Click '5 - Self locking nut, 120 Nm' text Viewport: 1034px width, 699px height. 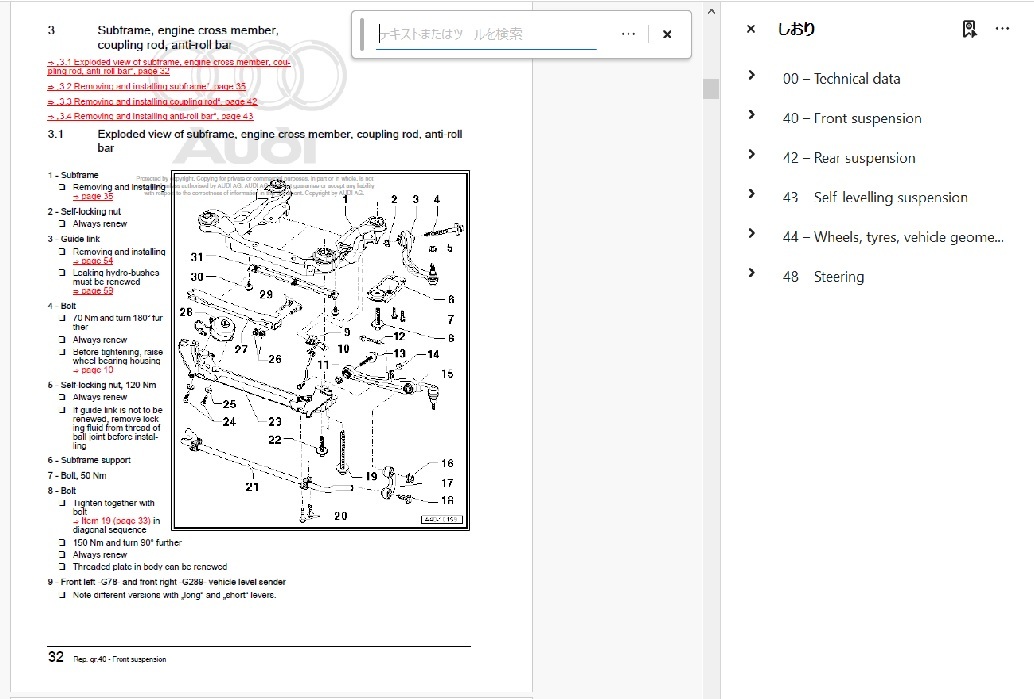click(102, 385)
